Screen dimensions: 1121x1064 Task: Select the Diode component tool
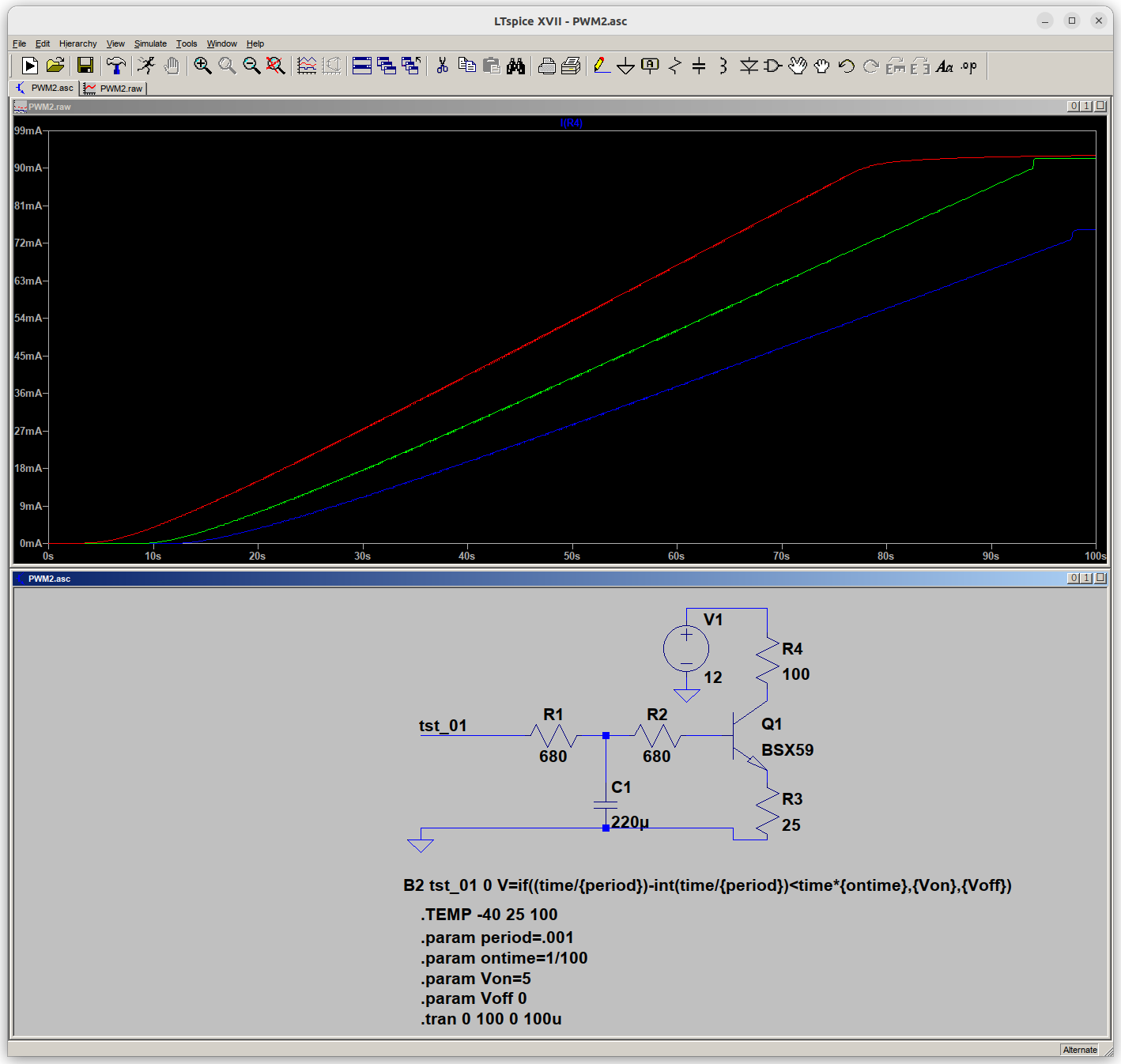pos(749,66)
